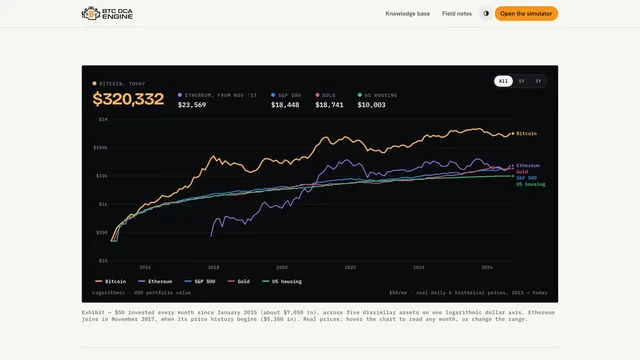The height and width of the screenshot is (360, 640).
Task: Click the $1M y-axis label
Action: pos(103,119)
